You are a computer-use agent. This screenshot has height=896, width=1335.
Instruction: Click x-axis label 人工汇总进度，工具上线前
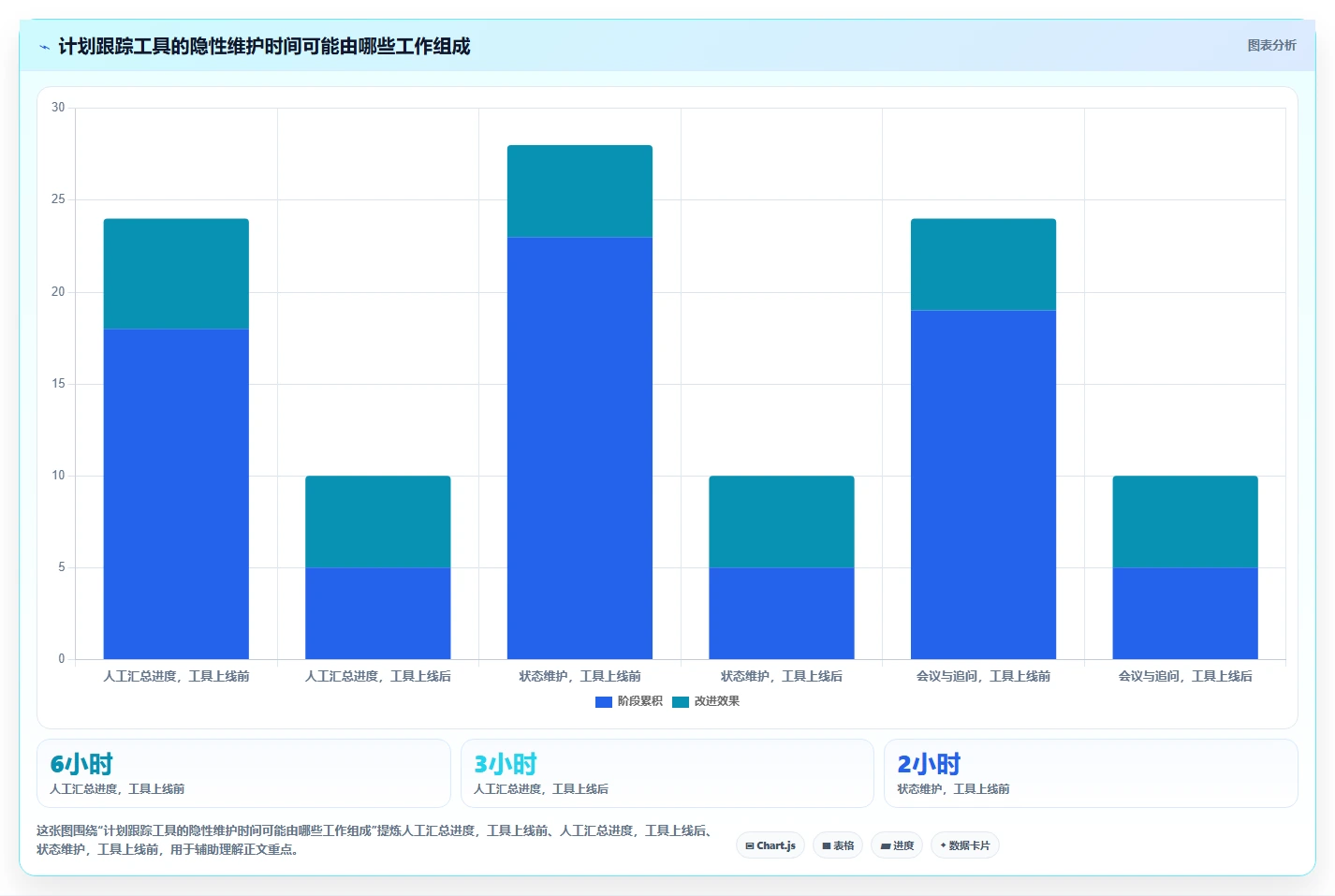(176, 676)
